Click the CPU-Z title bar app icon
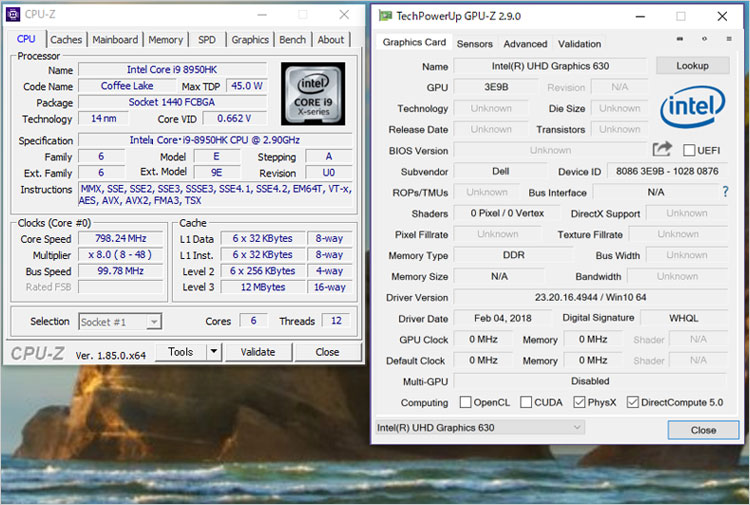The width and height of the screenshot is (750, 505). point(12,14)
